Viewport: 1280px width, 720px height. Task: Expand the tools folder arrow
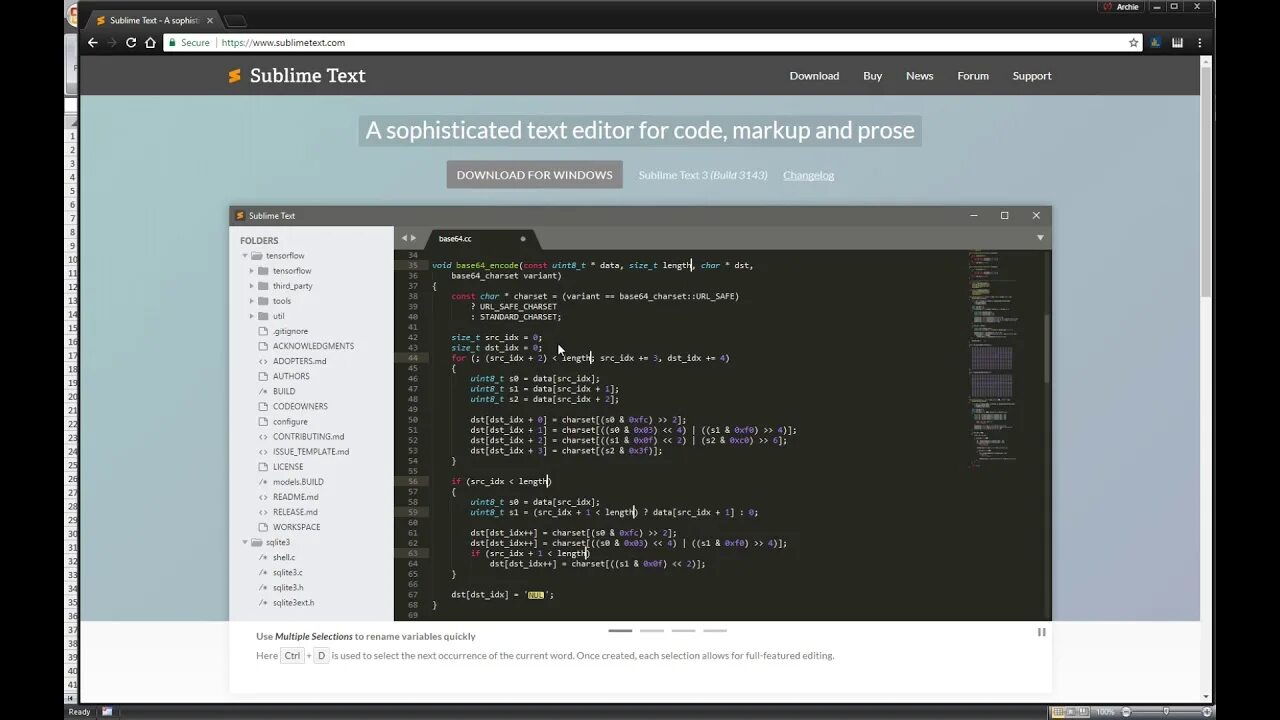click(252, 301)
